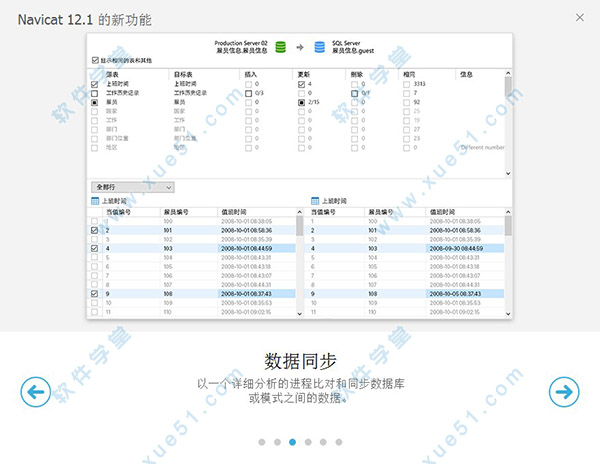This screenshot has height=464, width=600.
Task: Jump to the fourth pagination dot
Action: click(308, 442)
